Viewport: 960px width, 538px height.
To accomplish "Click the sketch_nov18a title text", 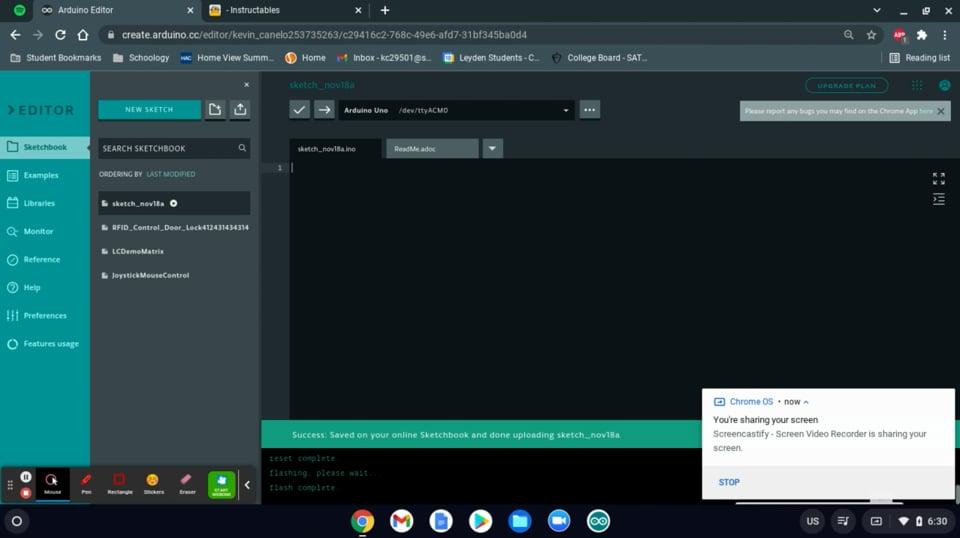I will click(322, 85).
